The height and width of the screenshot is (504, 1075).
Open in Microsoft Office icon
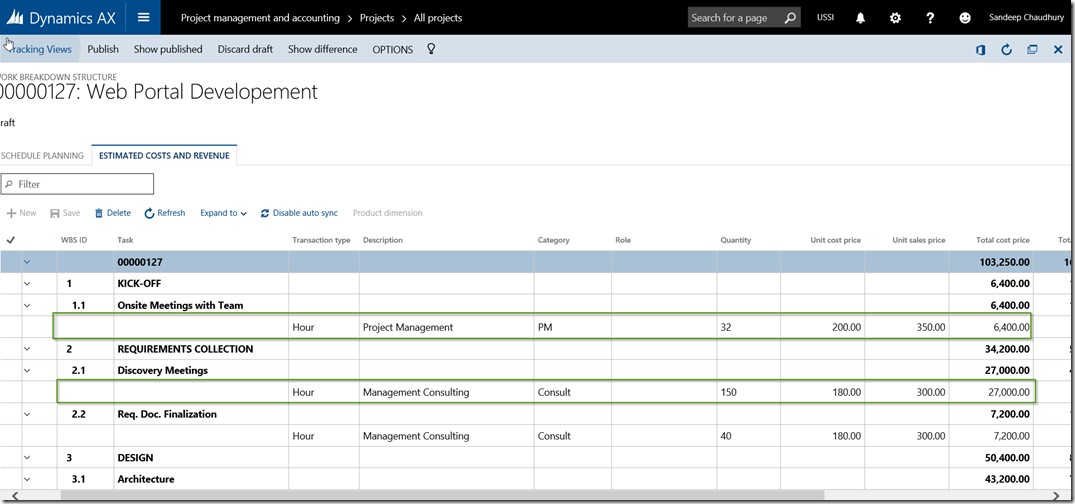coord(981,50)
